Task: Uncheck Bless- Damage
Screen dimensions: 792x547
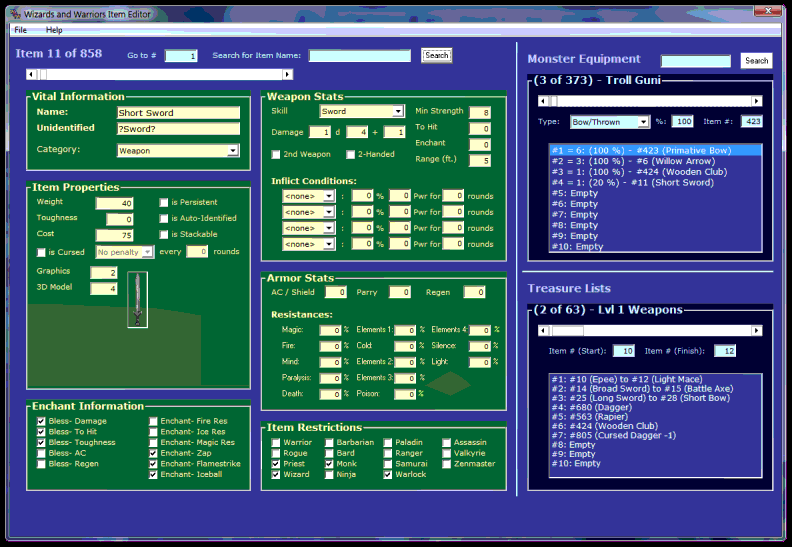Action: click(x=41, y=421)
